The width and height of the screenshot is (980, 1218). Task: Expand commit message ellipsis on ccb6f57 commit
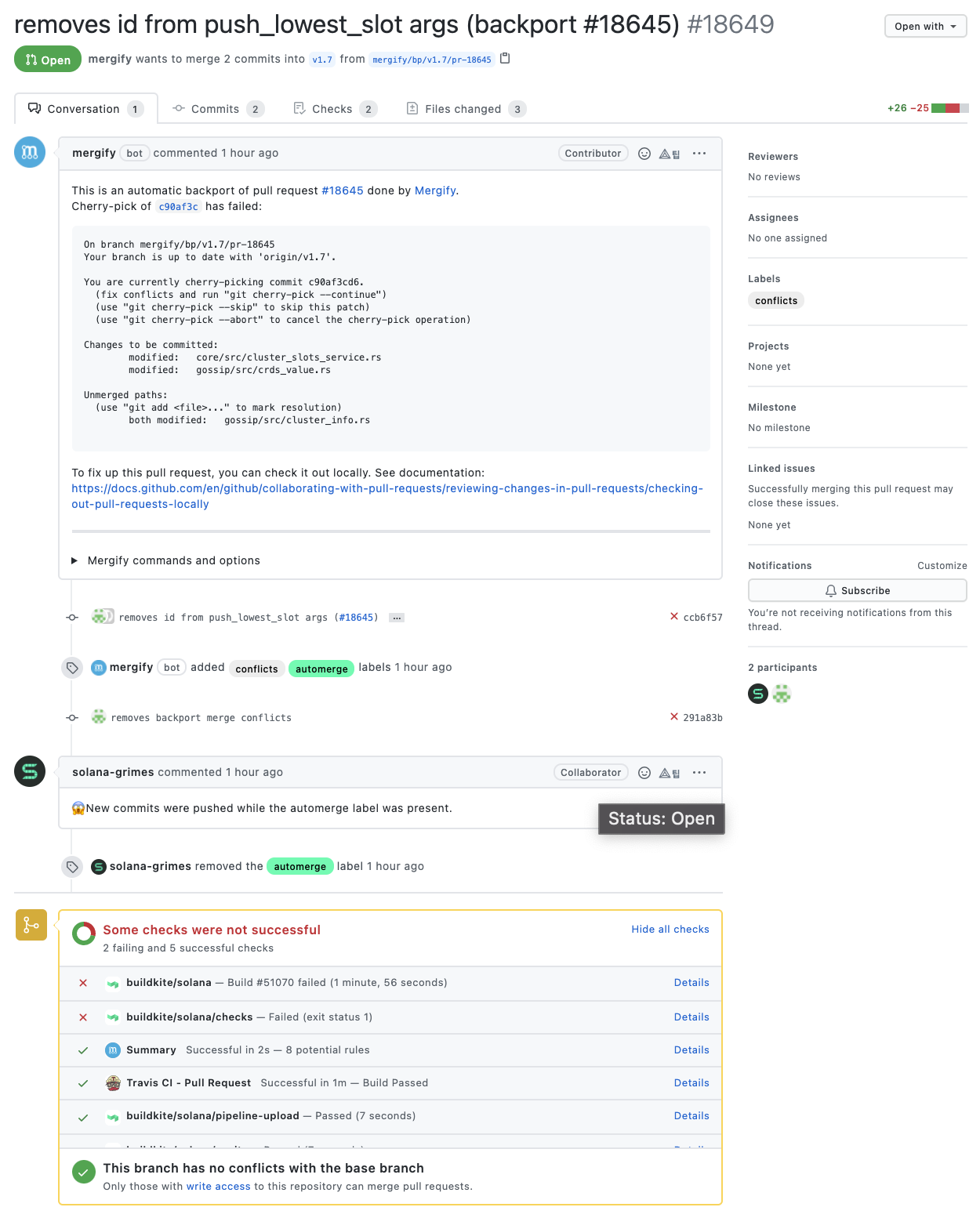[x=397, y=618]
